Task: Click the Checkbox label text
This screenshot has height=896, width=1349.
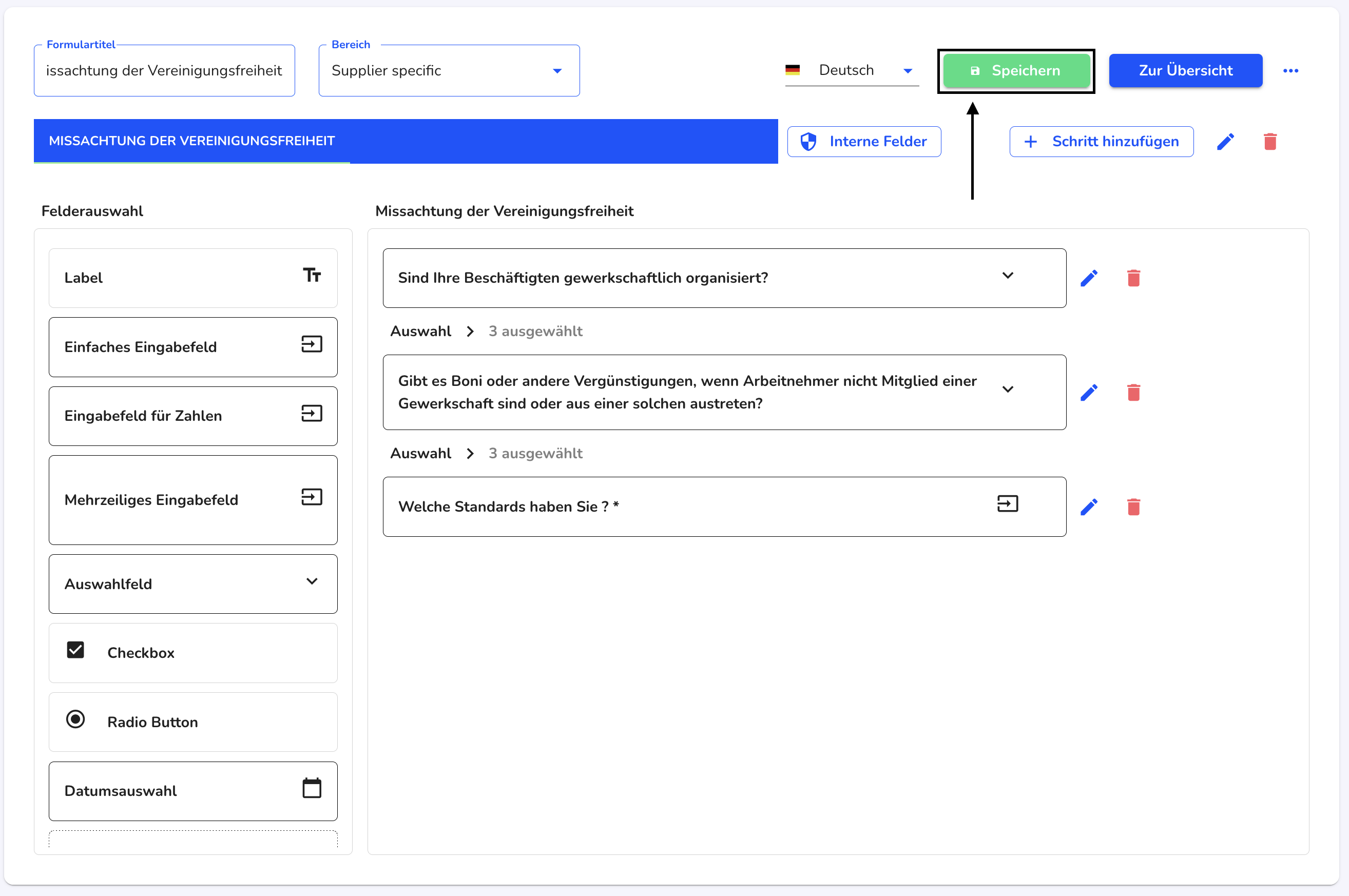Action: pos(141,653)
